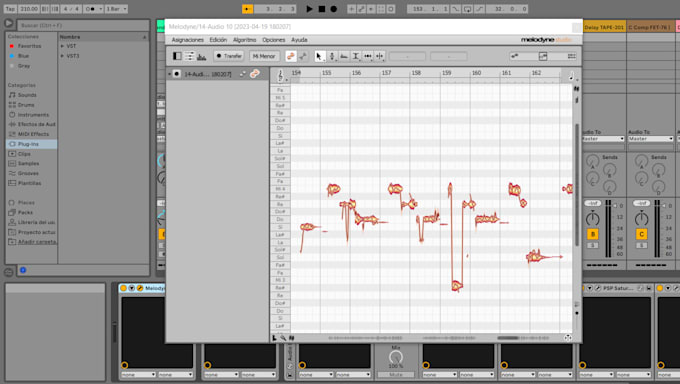This screenshot has width=680, height=384.
Task: Click the Melodyne vertical scrollbar
Action: pos(577,184)
